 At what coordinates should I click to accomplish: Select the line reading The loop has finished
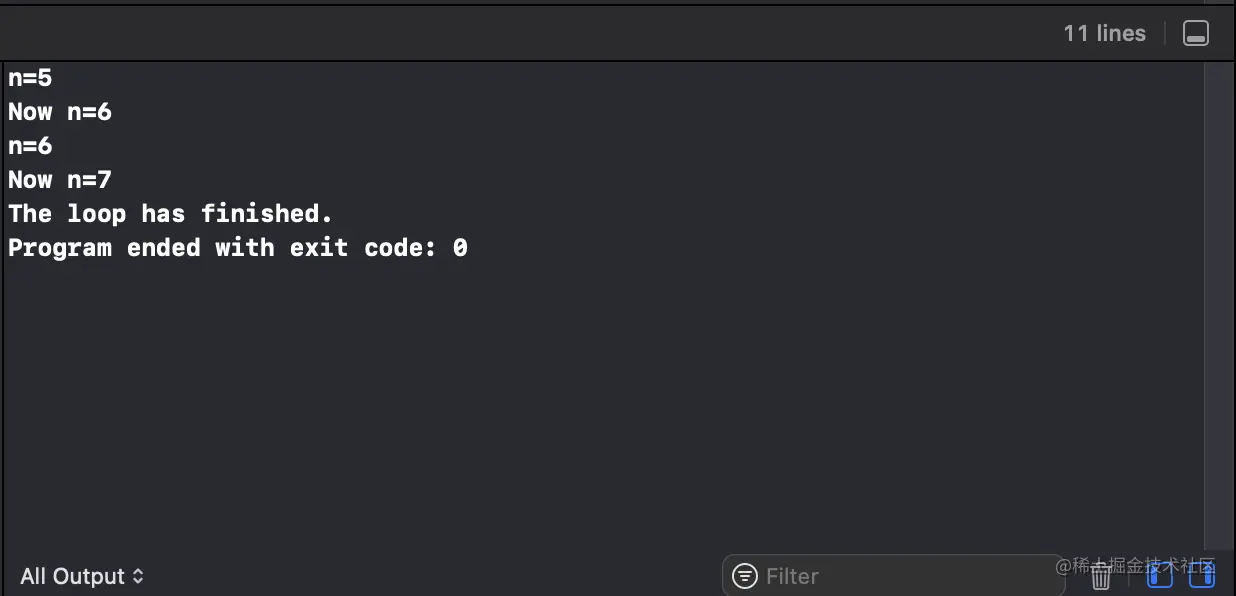(x=170, y=213)
